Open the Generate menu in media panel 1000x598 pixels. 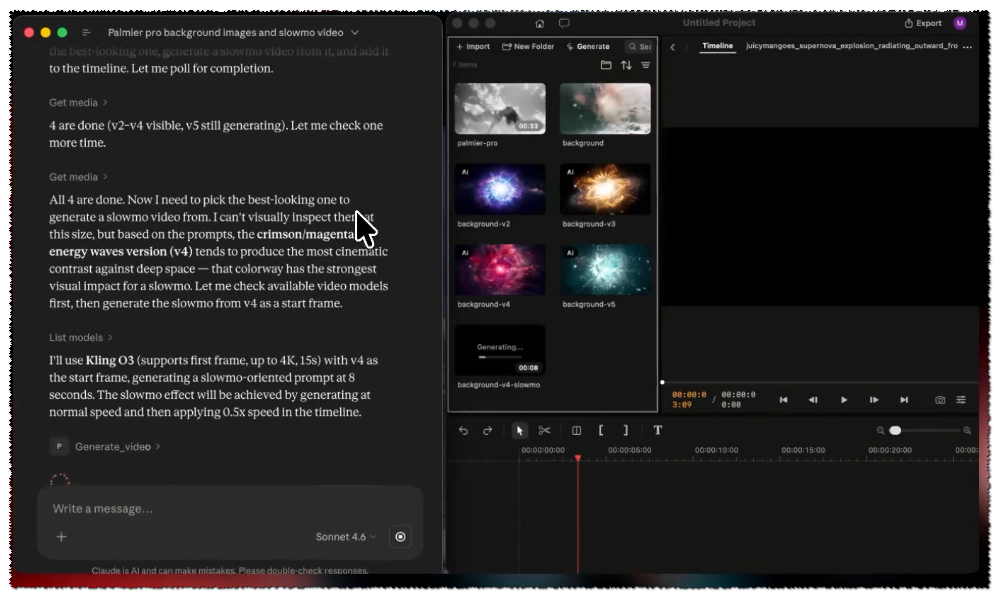click(588, 47)
